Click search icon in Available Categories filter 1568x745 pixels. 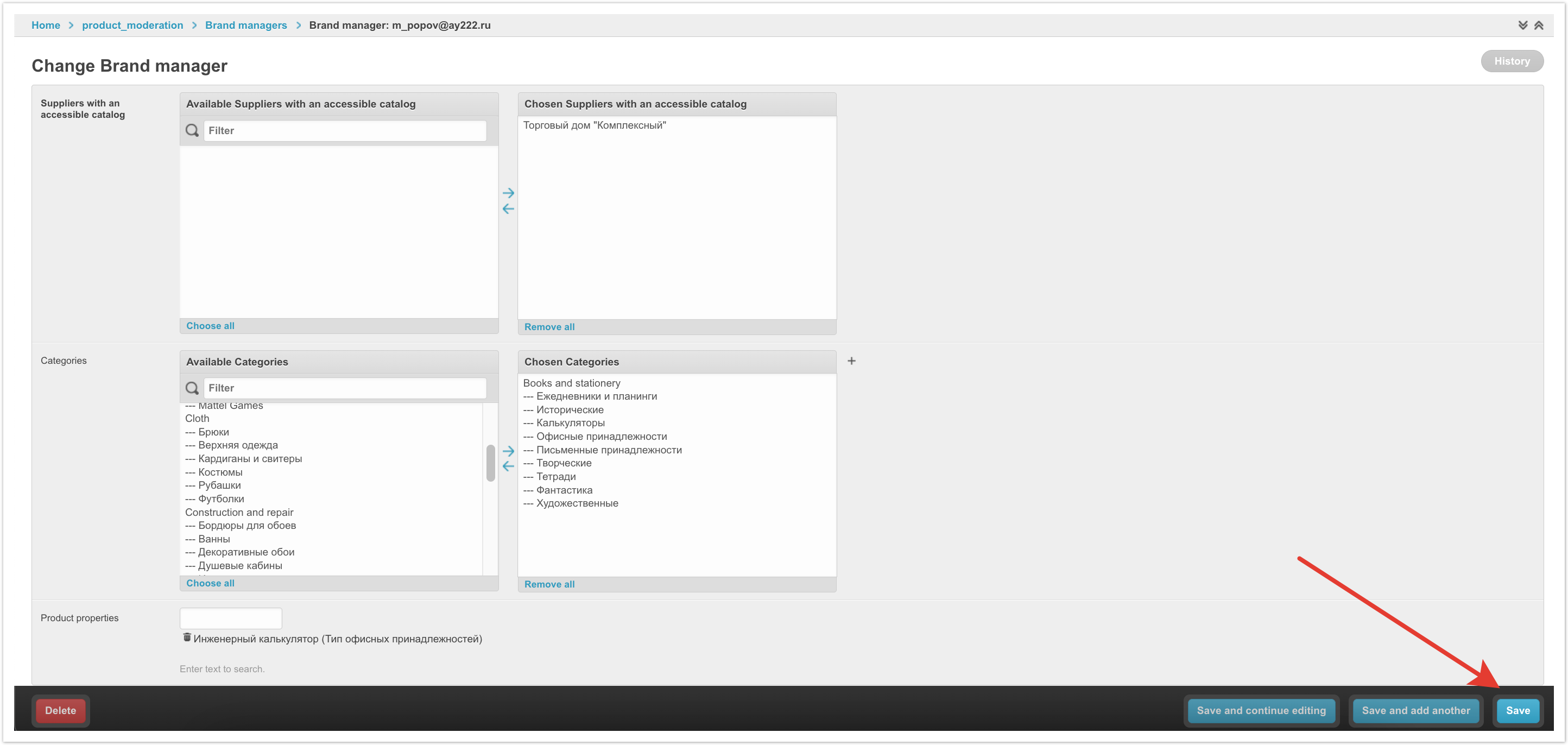tap(192, 388)
